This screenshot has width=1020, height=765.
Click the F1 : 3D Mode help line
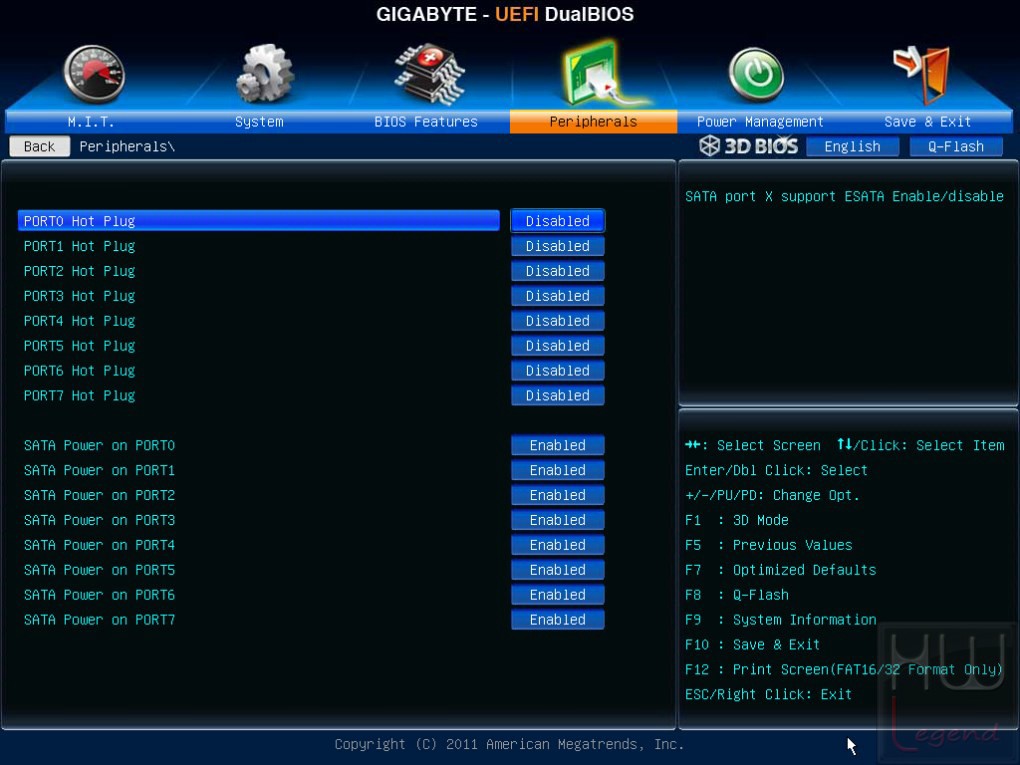[x=737, y=520]
